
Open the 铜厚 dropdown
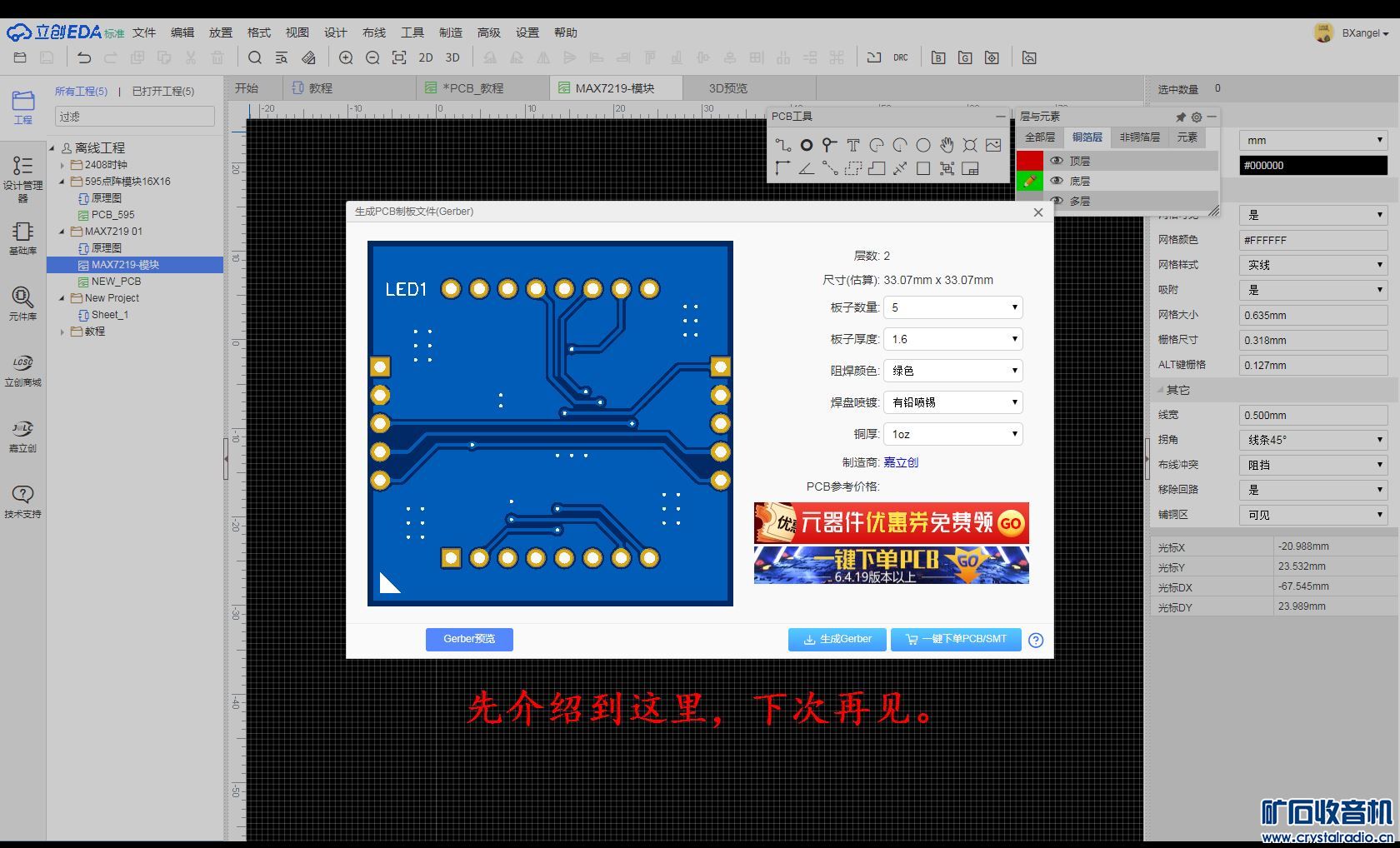point(953,434)
